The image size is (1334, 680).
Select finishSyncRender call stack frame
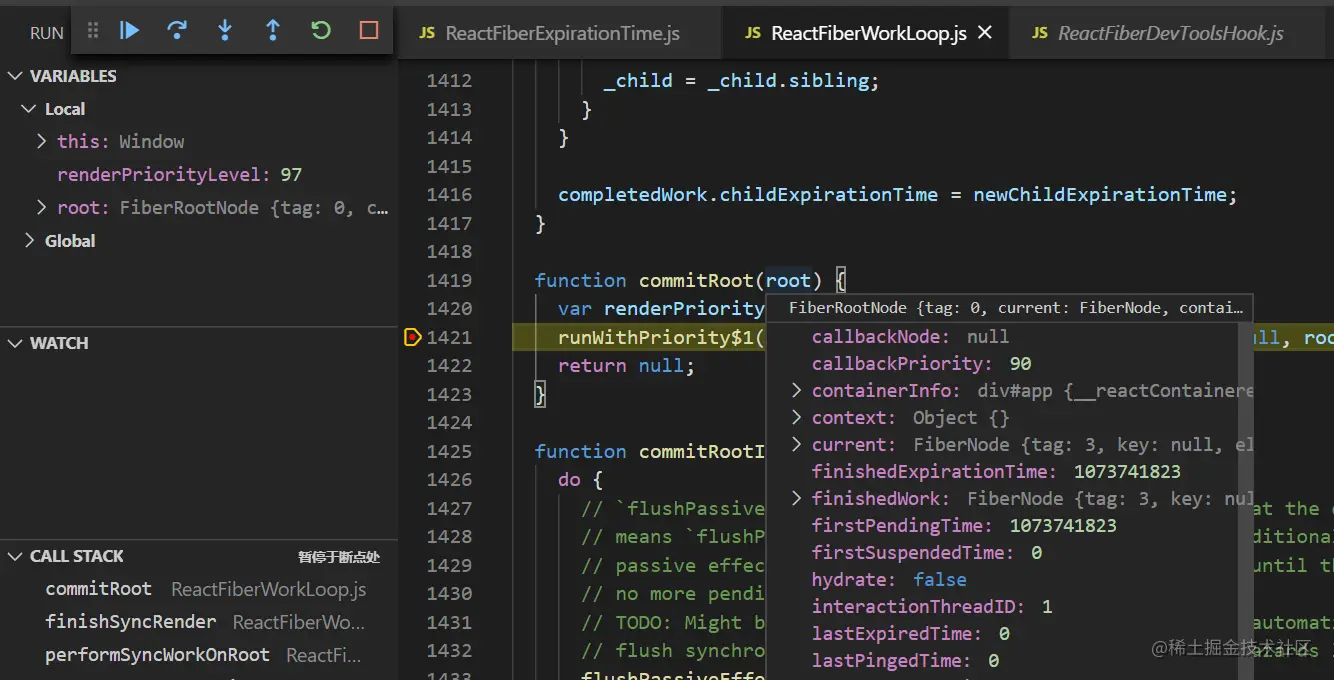click(199, 622)
